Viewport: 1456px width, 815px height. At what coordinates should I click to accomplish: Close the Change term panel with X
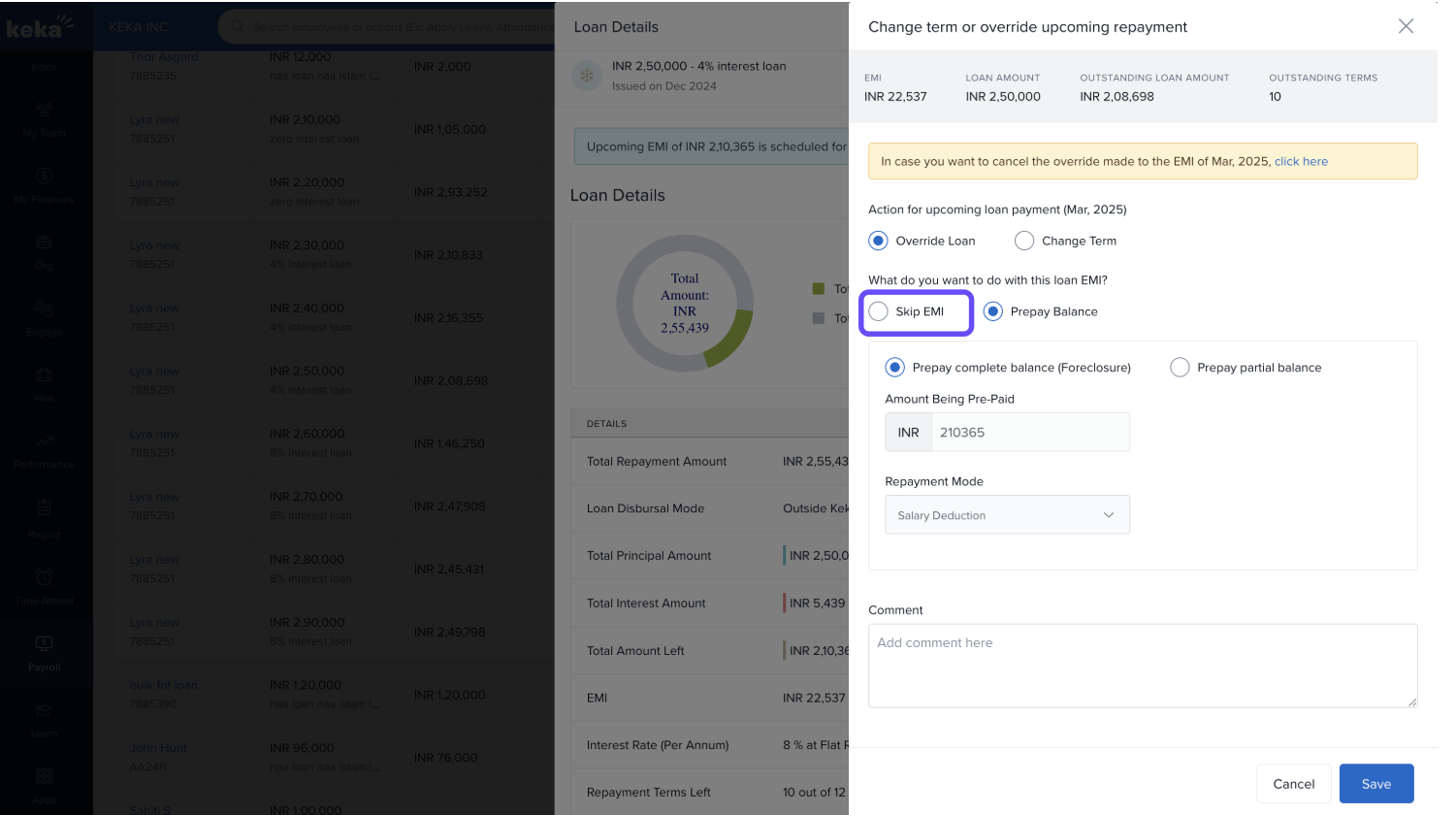pos(1406,26)
